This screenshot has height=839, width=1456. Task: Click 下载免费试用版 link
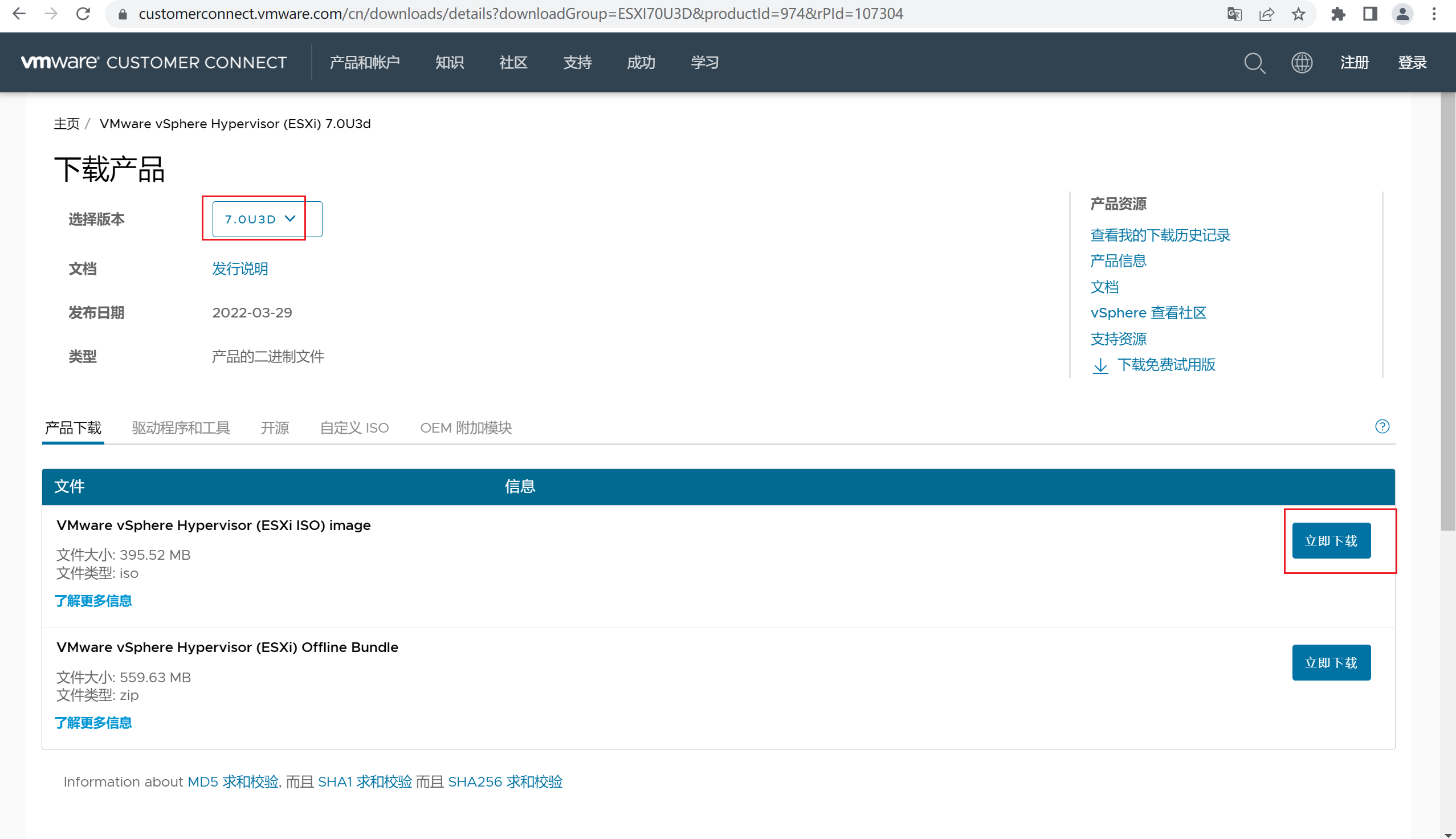(x=1167, y=365)
